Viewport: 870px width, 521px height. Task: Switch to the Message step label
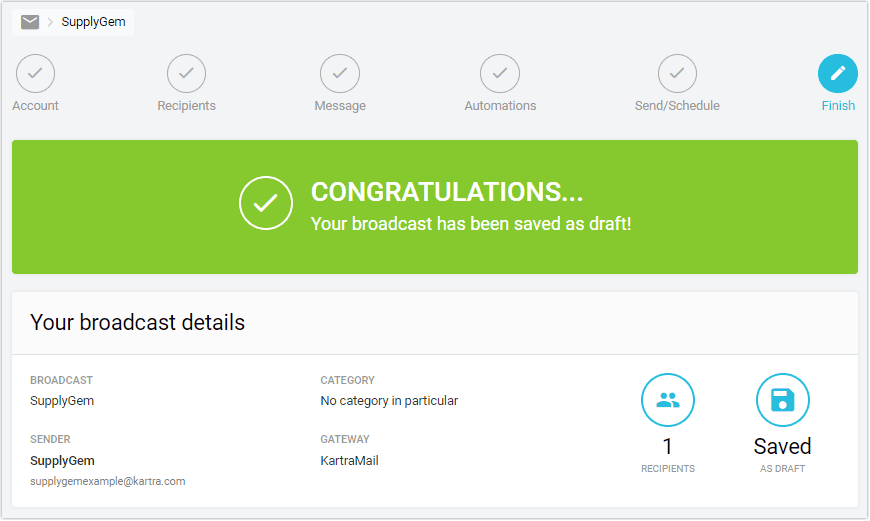tap(340, 106)
